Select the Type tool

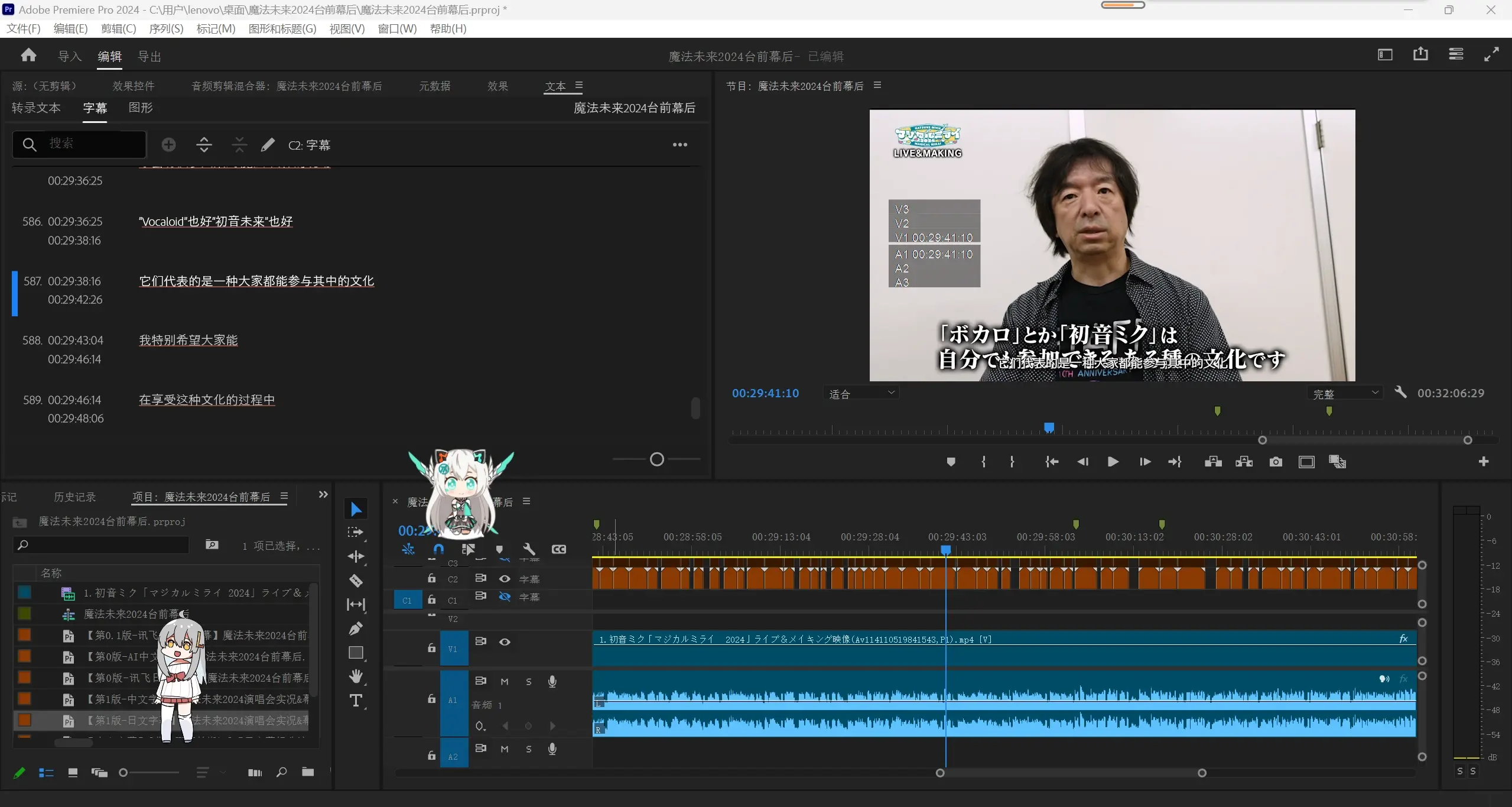click(356, 701)
